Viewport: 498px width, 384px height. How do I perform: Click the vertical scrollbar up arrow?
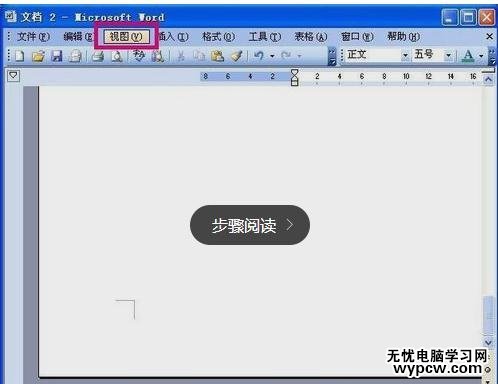[488, 80]
